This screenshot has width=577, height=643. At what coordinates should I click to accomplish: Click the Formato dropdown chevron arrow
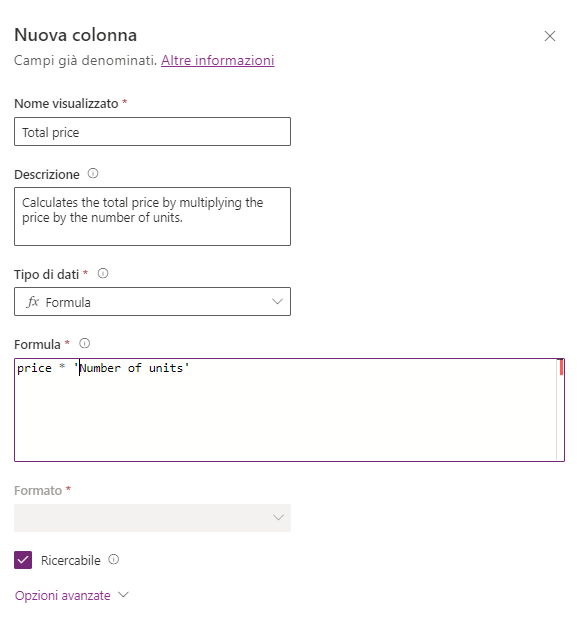click(278, 518)
